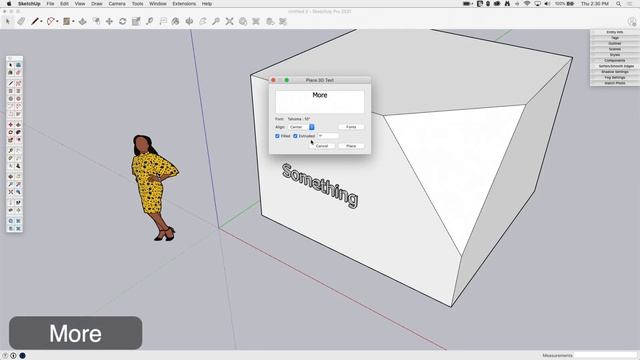The image size is (640, 360).
Task: Select the Arc tool in top toolbar
Action: pos(51,21)
